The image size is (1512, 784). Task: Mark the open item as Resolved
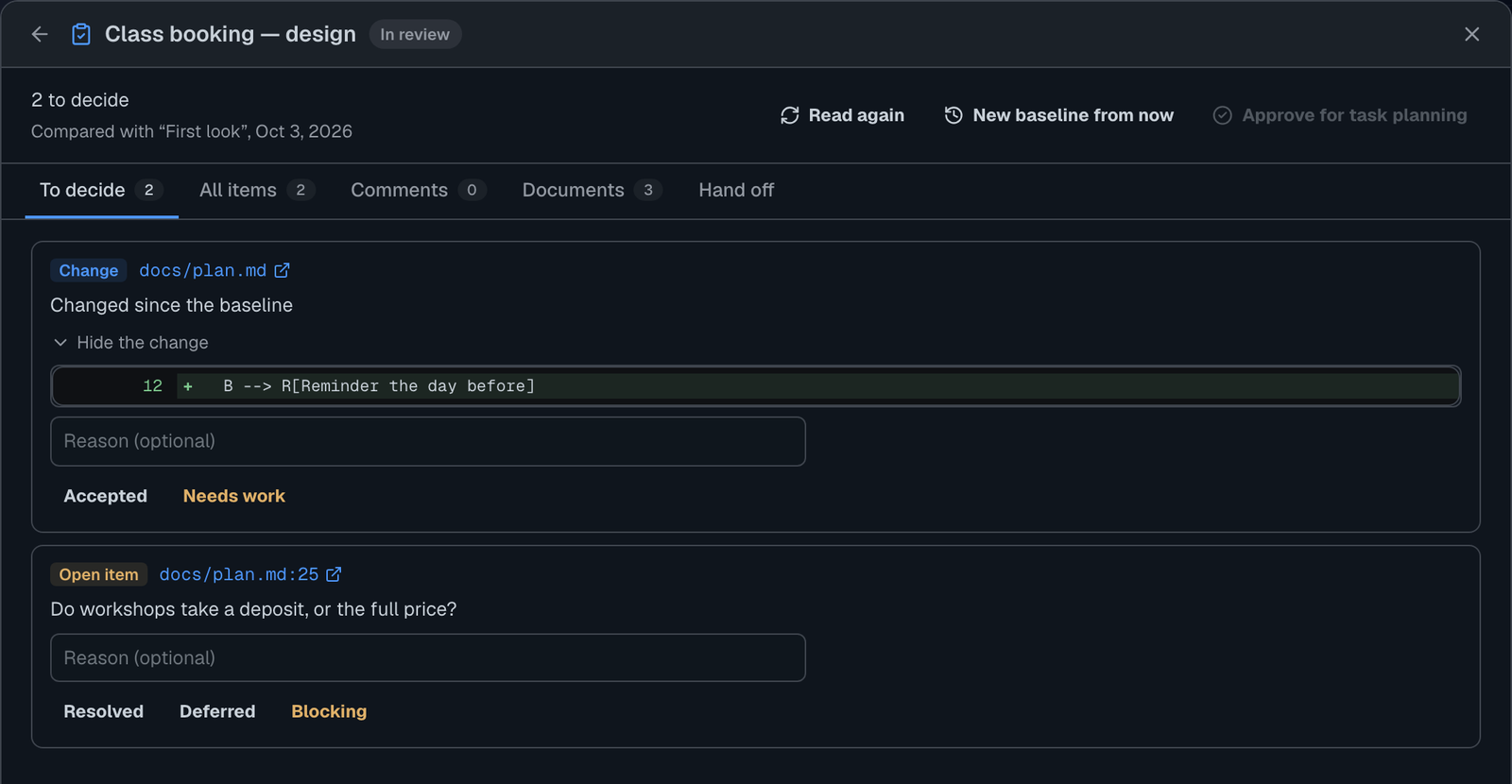click(104, 711)
